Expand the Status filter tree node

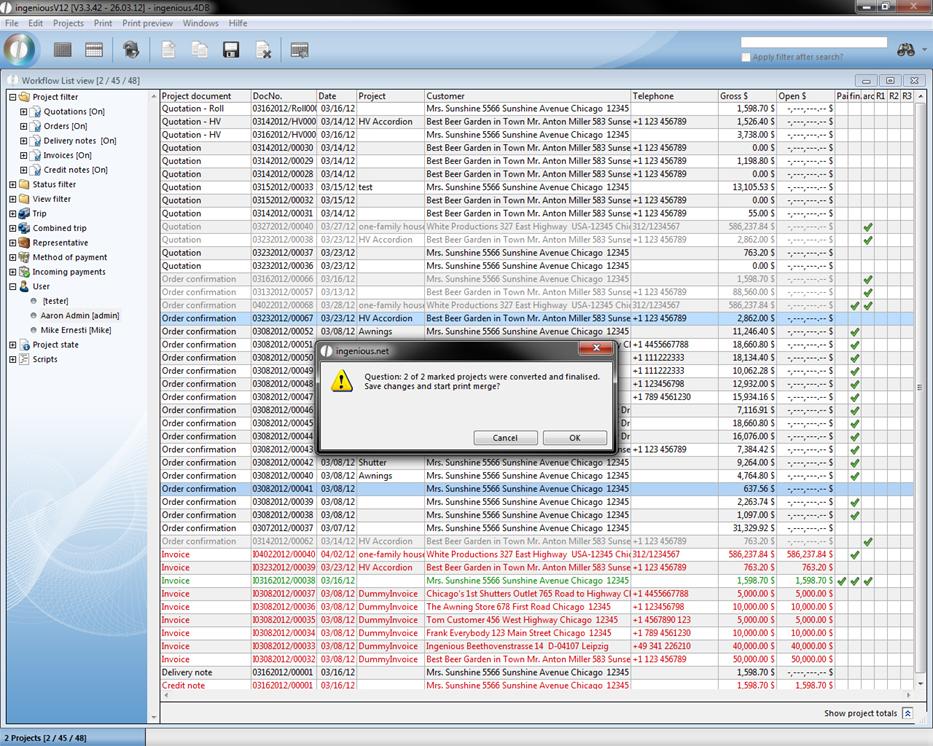point(13,184)
